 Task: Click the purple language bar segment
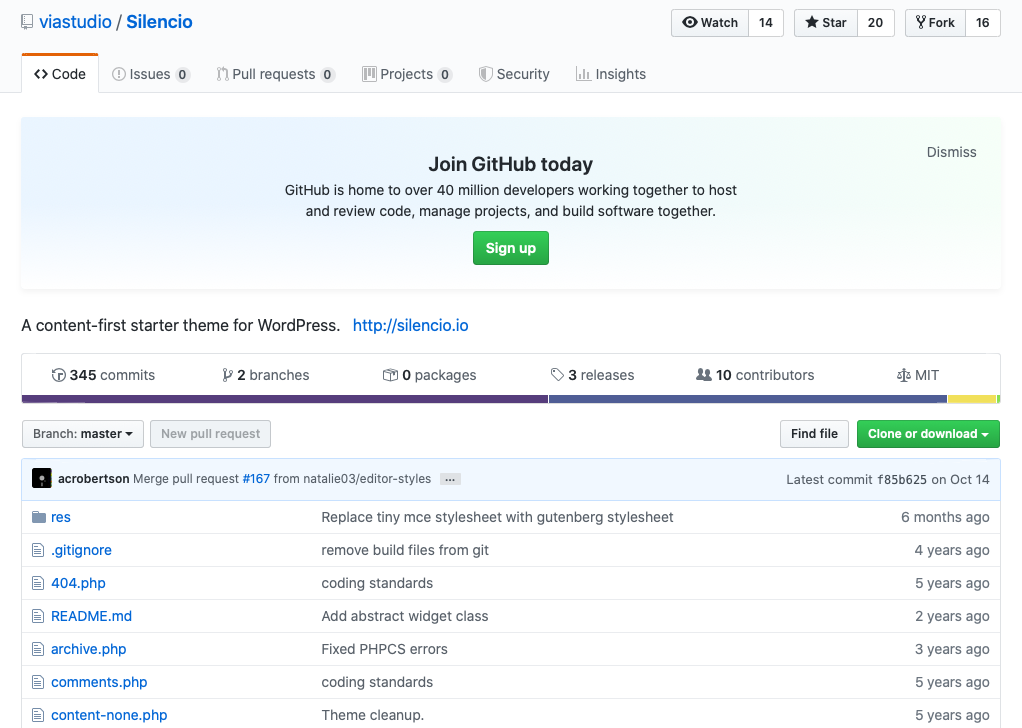pyautogui.click(x=285, y=399)
